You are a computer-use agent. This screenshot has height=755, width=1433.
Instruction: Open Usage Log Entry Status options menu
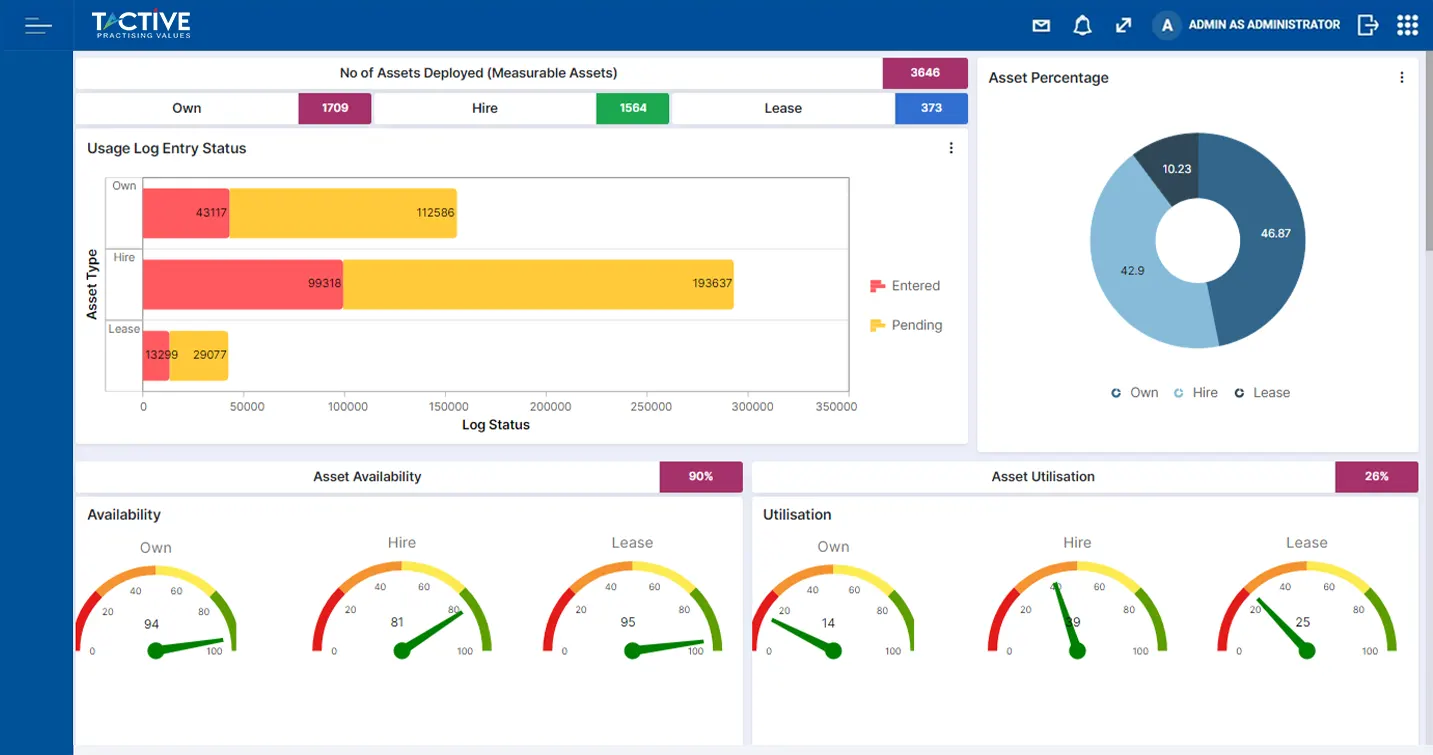(x=950, y=148)
